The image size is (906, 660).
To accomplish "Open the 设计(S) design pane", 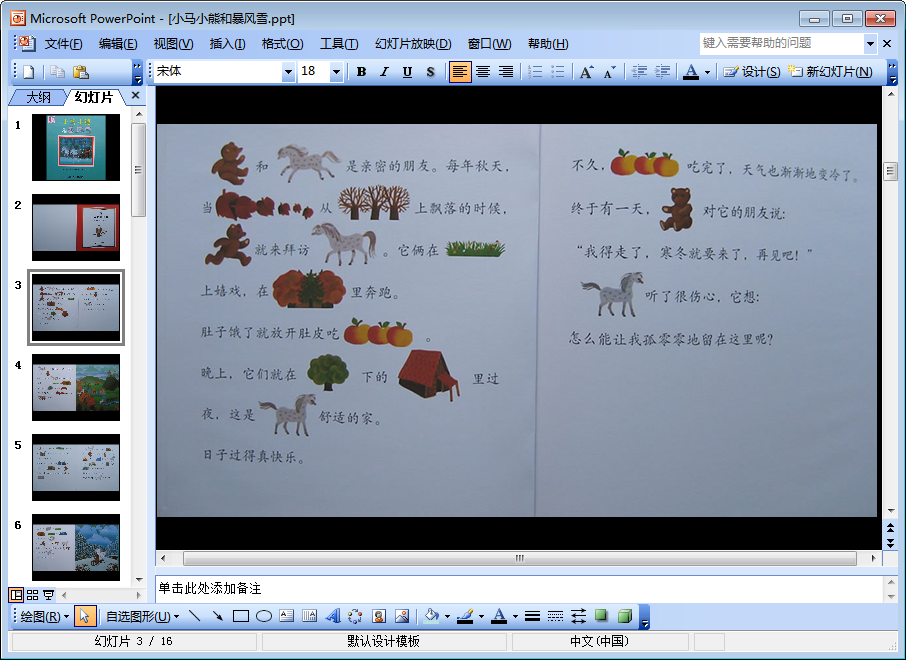I will coord(752,72).
